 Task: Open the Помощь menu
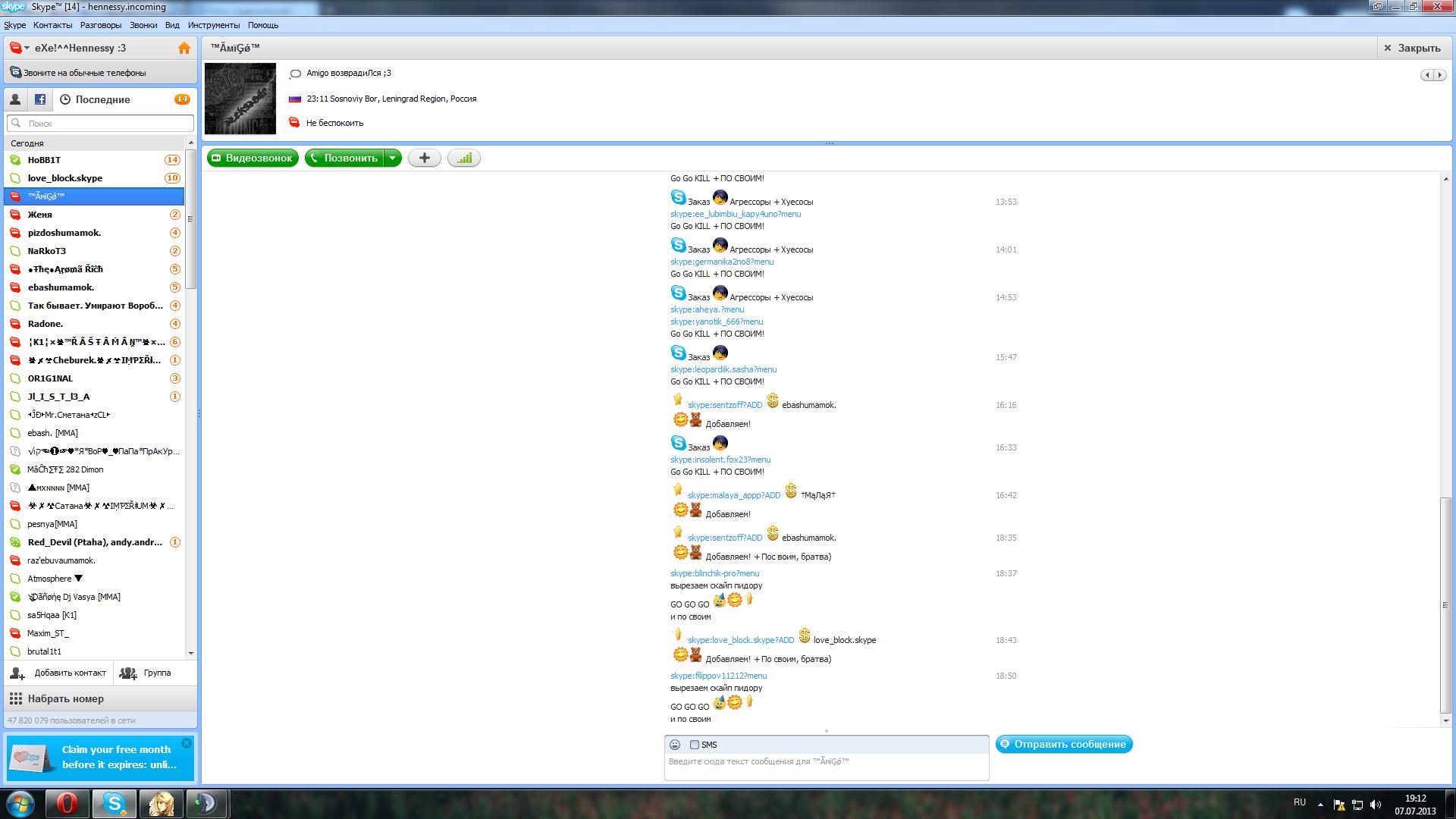[x=263, y=25]
